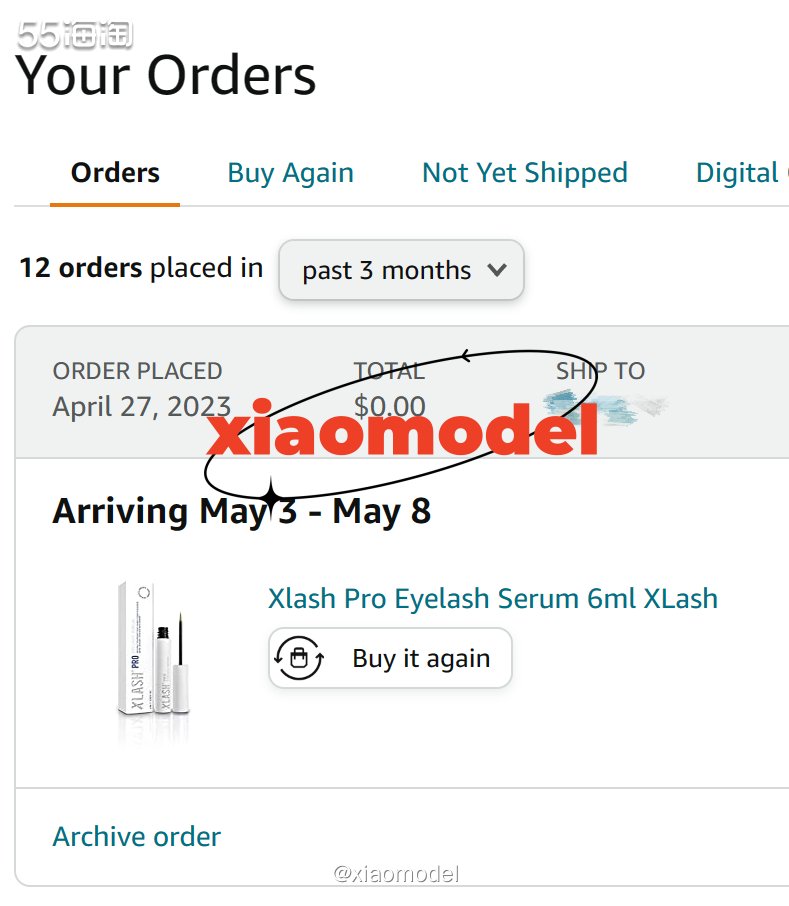Viewport: 789px width, 906px height.
Task: Click the blurred Ship To recipient name
Action: coord(604,406)
